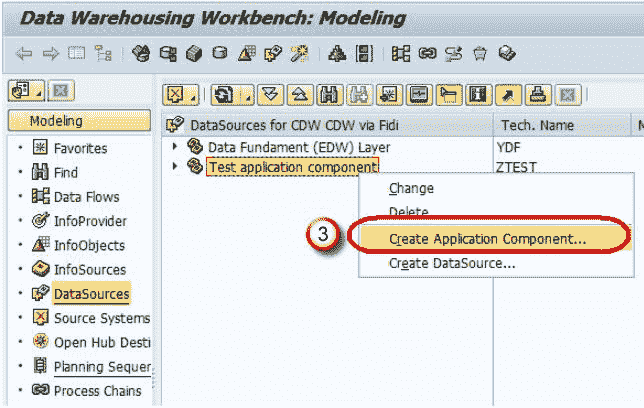This screenshot has height=408, width=644.
Task: Click the monitor display button in tree toolbar
Action: pyautogui.click(x=419, y=95)
